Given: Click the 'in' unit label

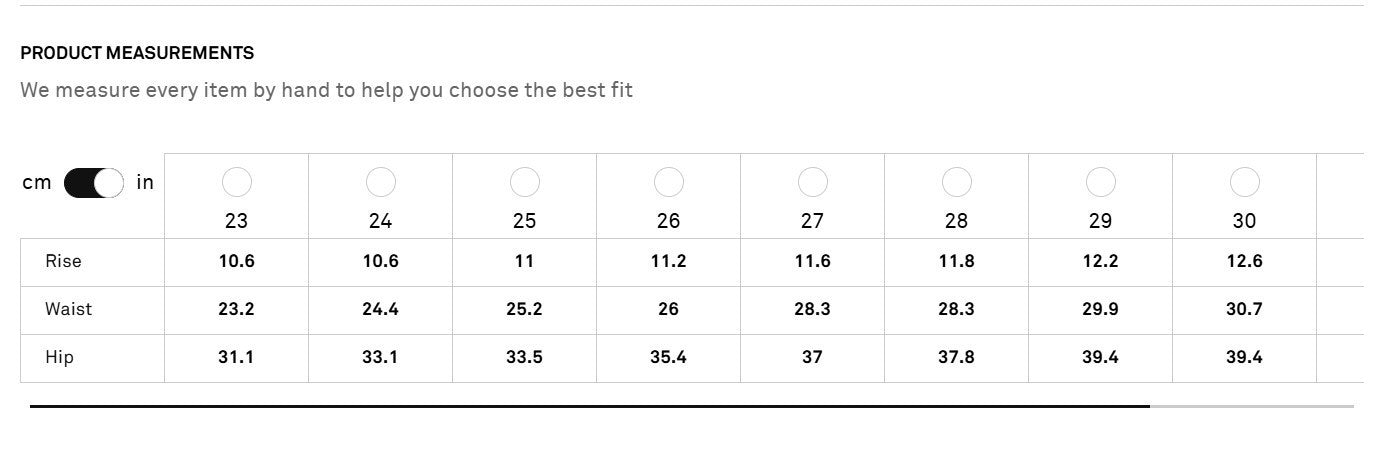Looking at the screenshot, I should click(146, 183).
